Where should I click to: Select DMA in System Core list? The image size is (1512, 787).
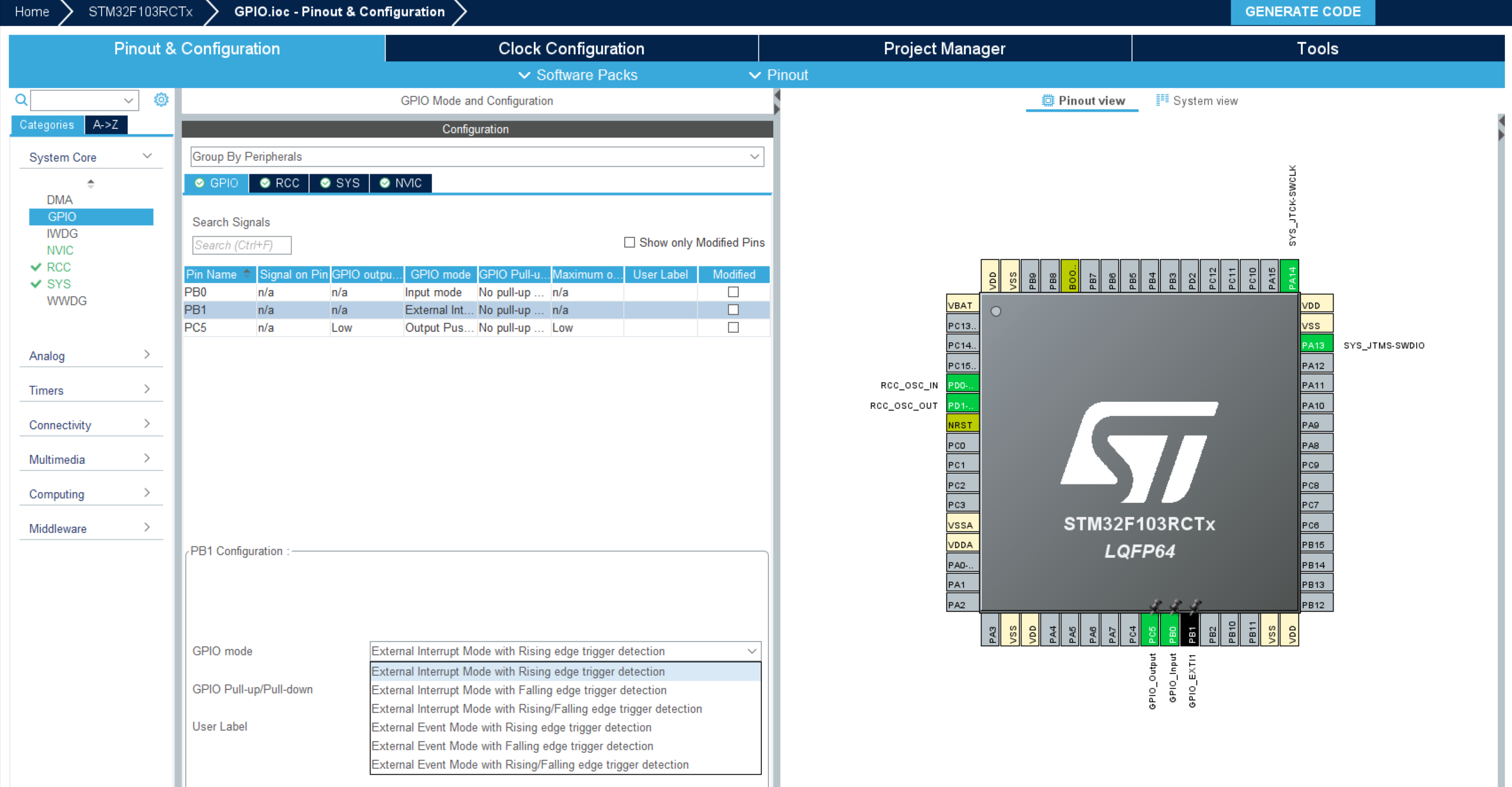pos(60,200)
